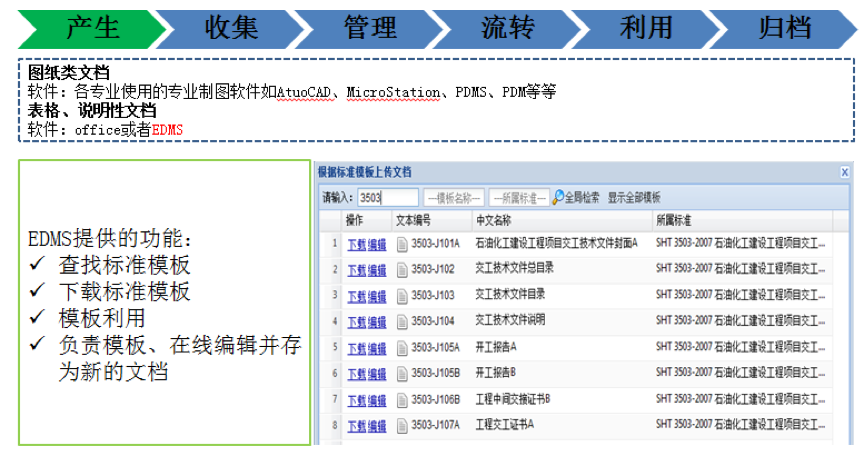The height and width of the screenshot is (466, 864).
Task: Close the 根据标准模板上传文档 dialog
Action: (x=844, y=172)
